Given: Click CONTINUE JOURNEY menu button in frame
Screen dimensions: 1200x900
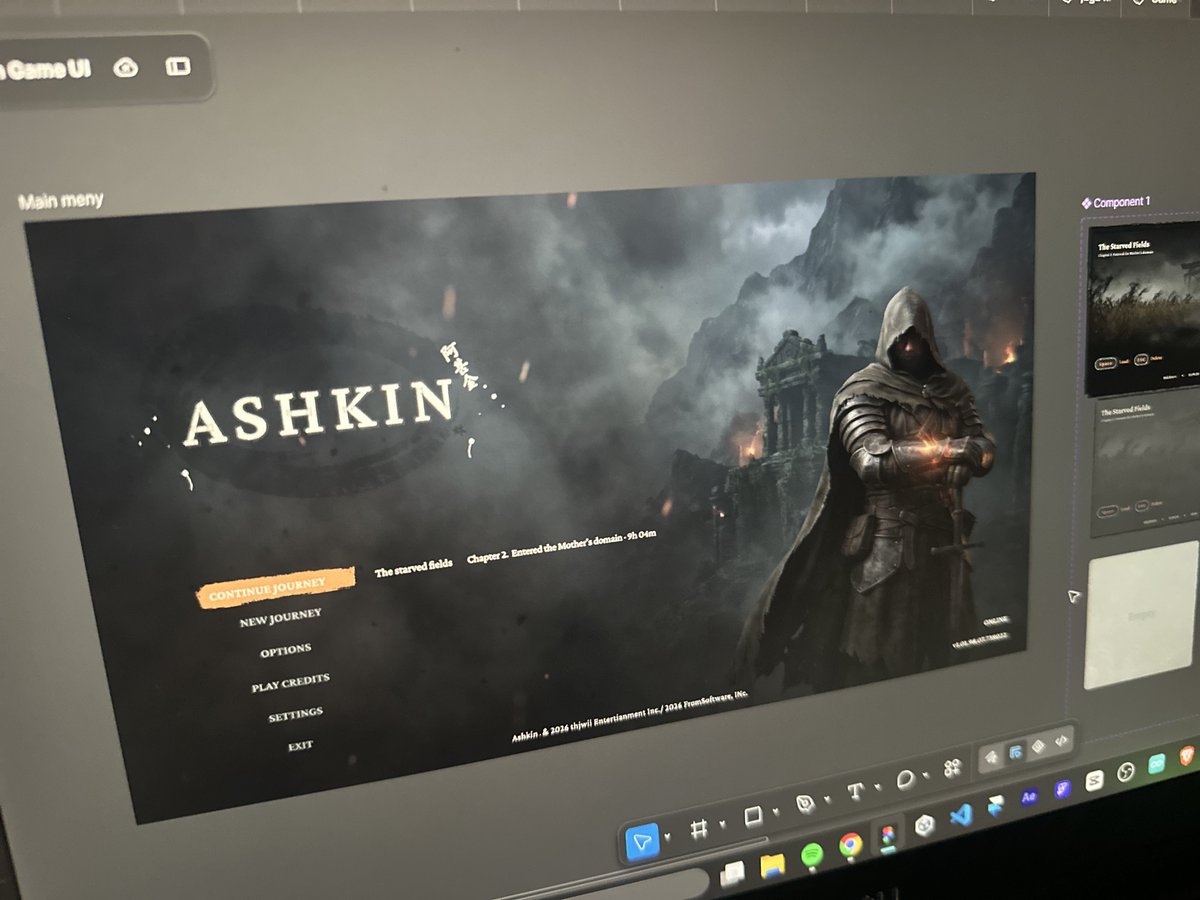Looking at the screenshot, I should (275, 586).
